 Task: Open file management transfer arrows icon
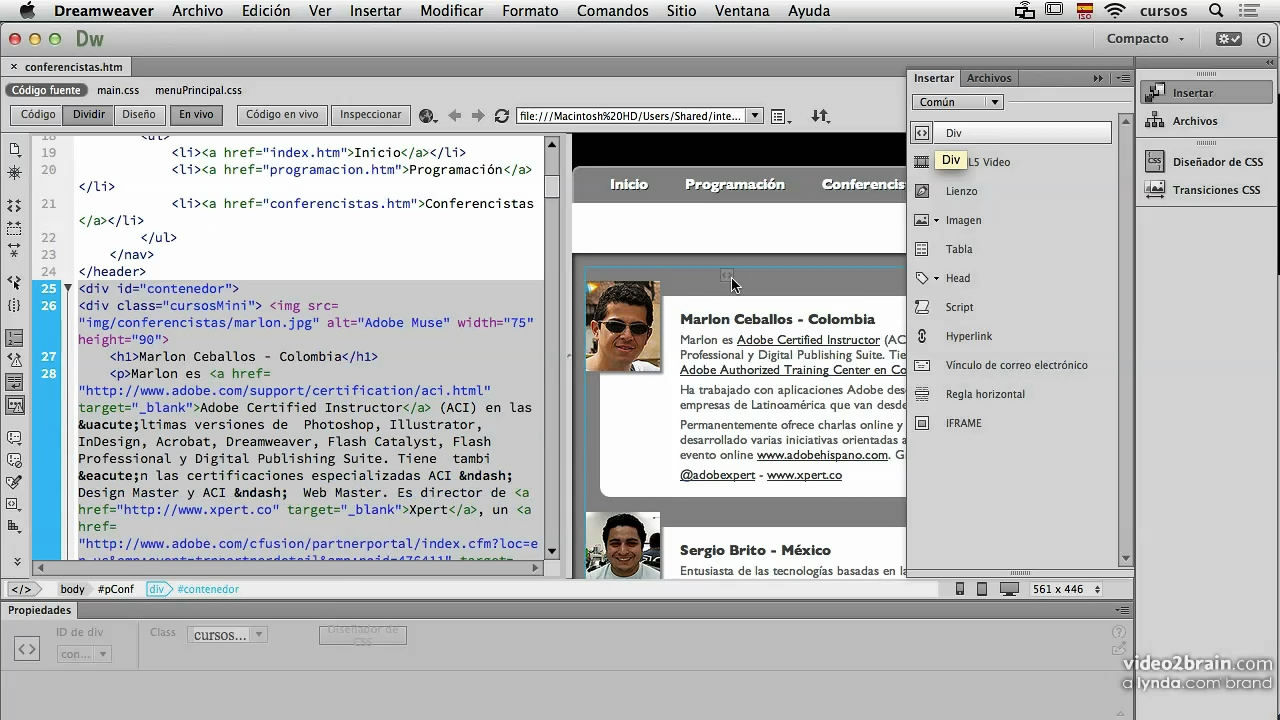(x=820, y=116)
